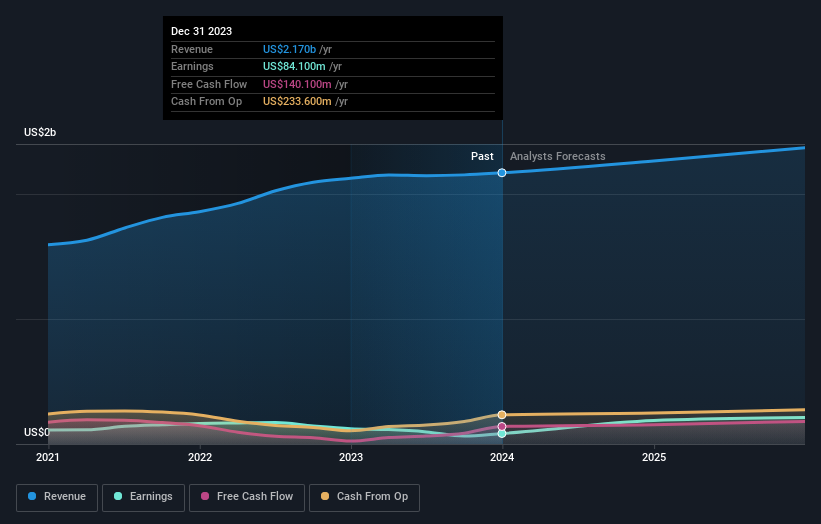Click the Cash From Op marker at 2024
Screen dimensions: 821x524
[502, 415]
